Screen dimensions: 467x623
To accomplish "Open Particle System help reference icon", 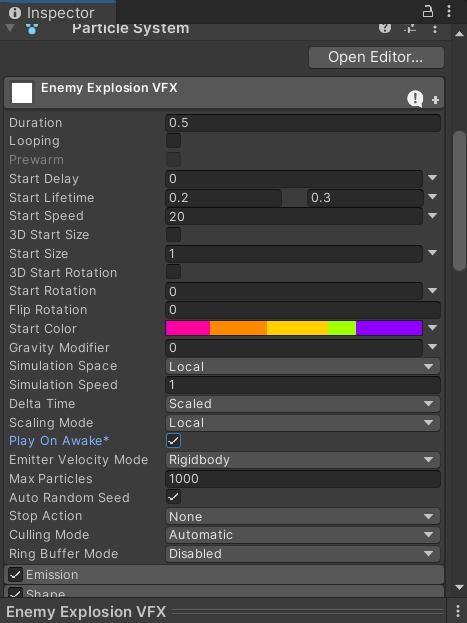I will click(x=385, y=28).
